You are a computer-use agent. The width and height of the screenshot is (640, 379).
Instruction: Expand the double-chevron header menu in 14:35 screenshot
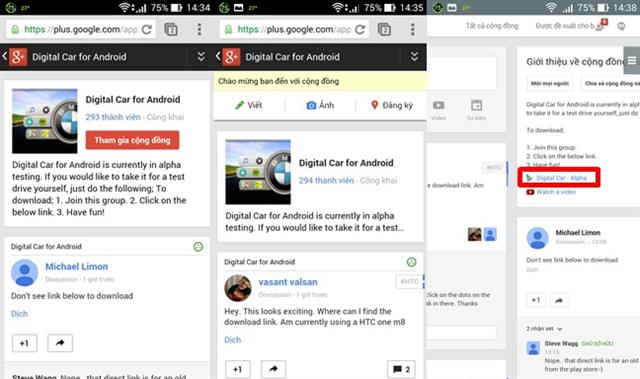tap(414, 57)
